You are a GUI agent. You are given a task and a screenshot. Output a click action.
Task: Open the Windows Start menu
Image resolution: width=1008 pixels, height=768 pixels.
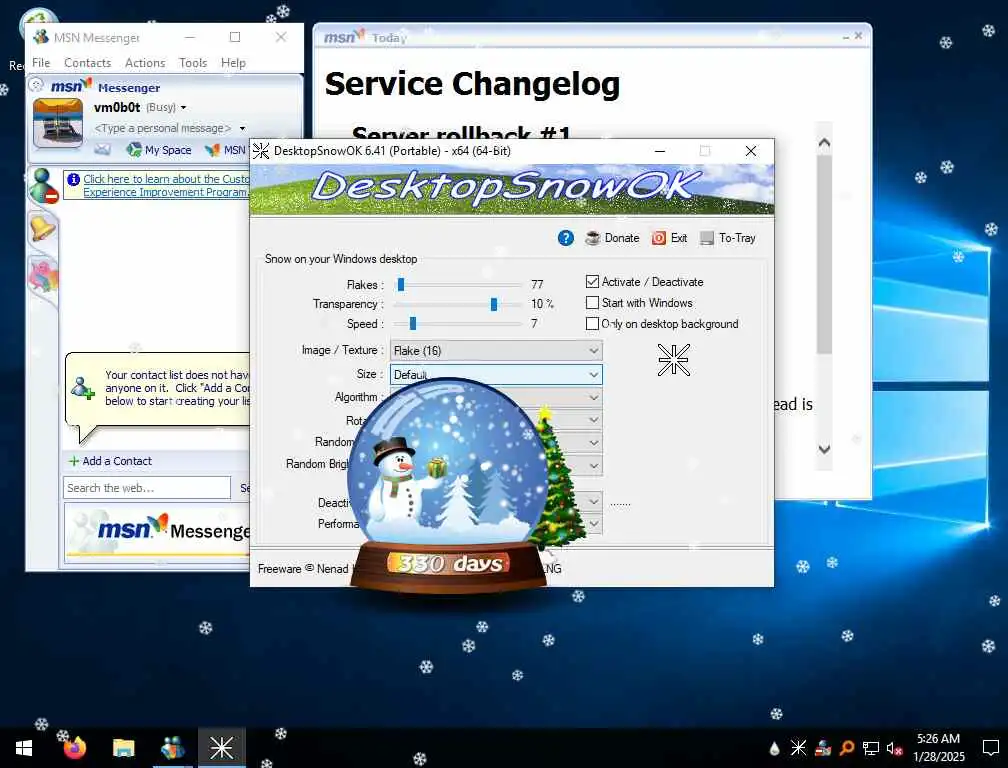pyautogui.click(x=24, y=748)
